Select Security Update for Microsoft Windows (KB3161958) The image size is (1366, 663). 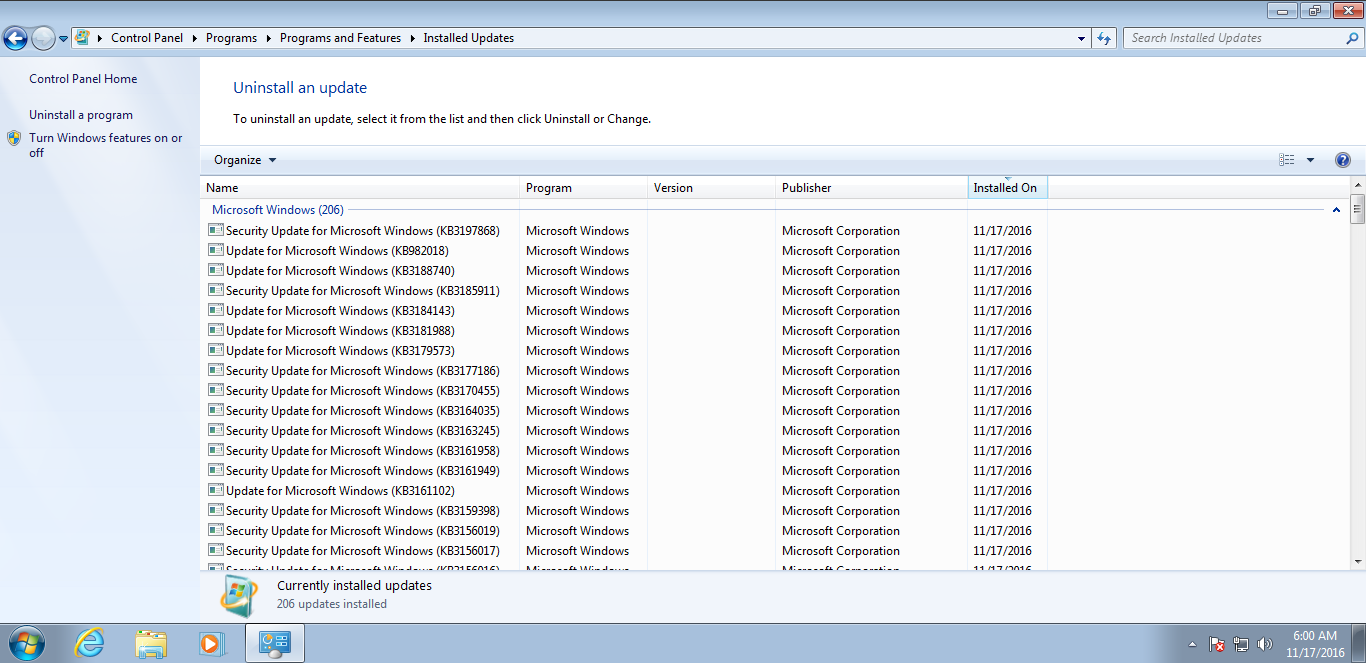tap(362, 451)
